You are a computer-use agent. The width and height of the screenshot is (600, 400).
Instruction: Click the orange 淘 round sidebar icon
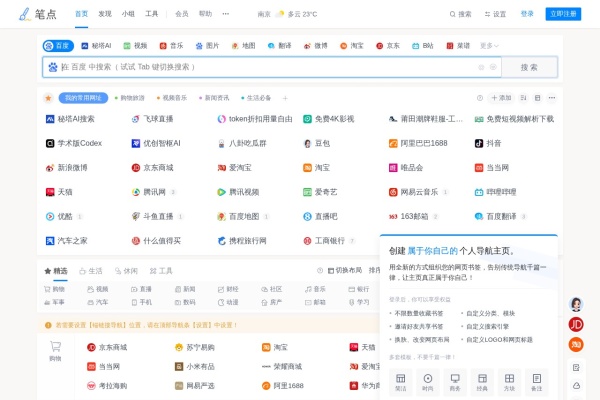[576, 344]
